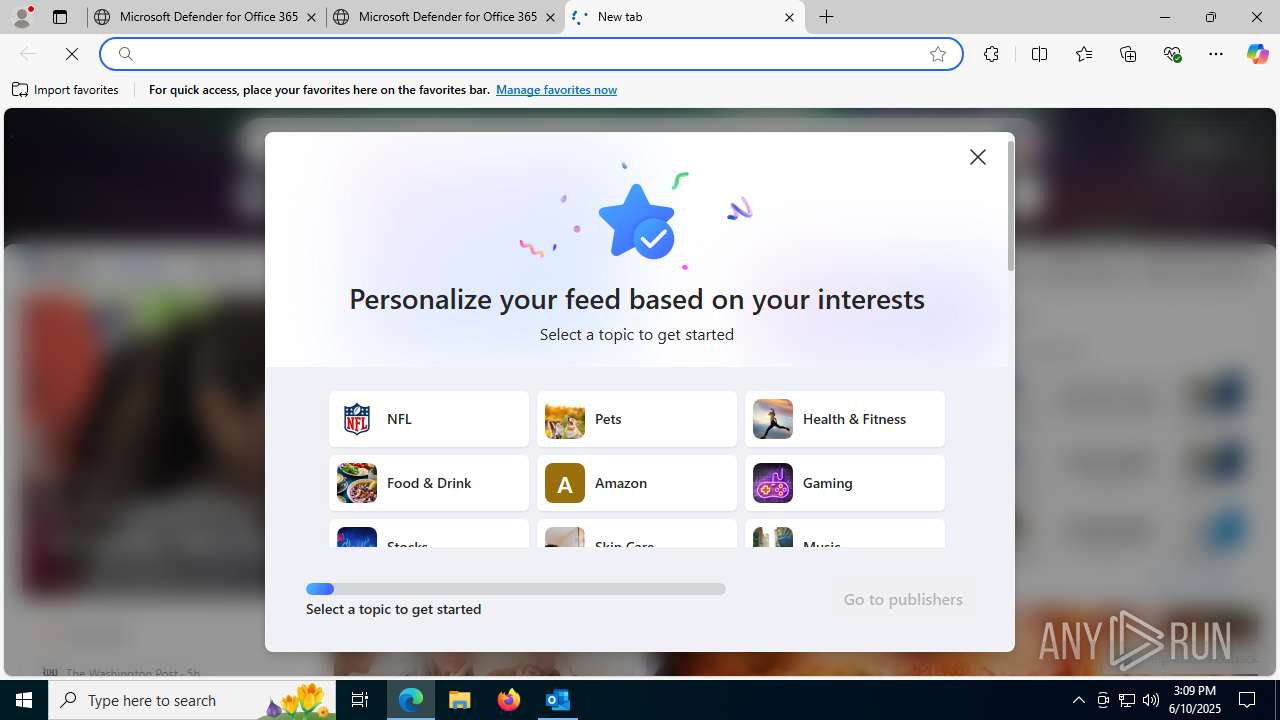Select the Music topic
The image size is (1280, 720).
pos(845,534)
